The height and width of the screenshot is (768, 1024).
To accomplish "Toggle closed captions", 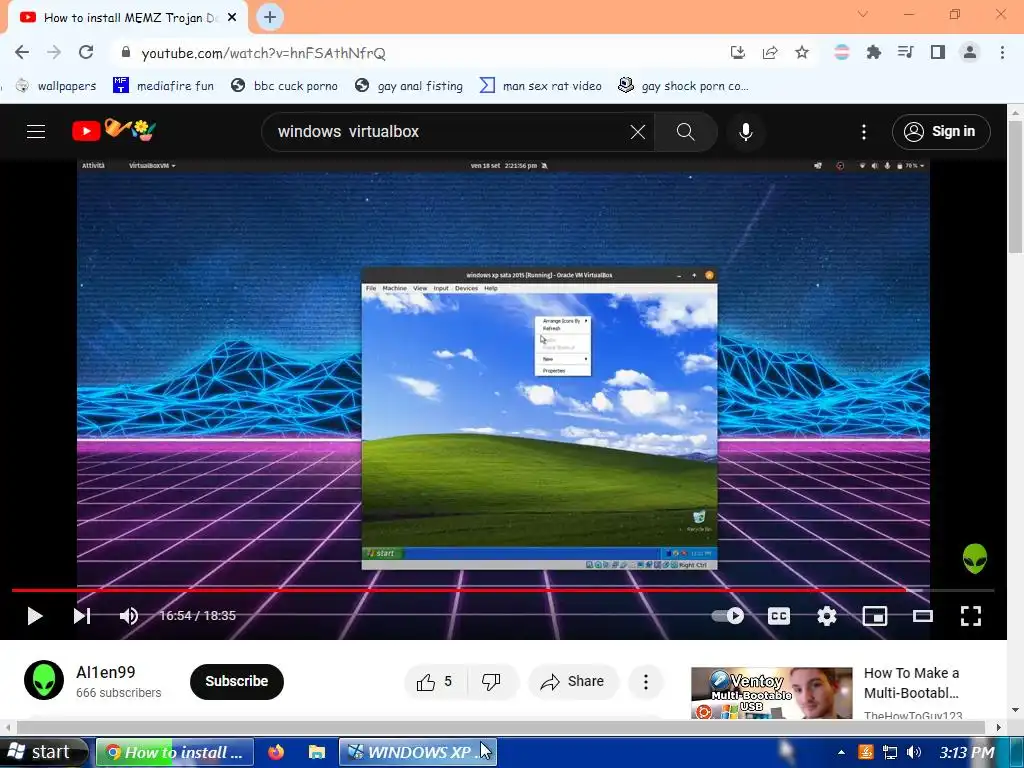I will (x=779, y=616).
